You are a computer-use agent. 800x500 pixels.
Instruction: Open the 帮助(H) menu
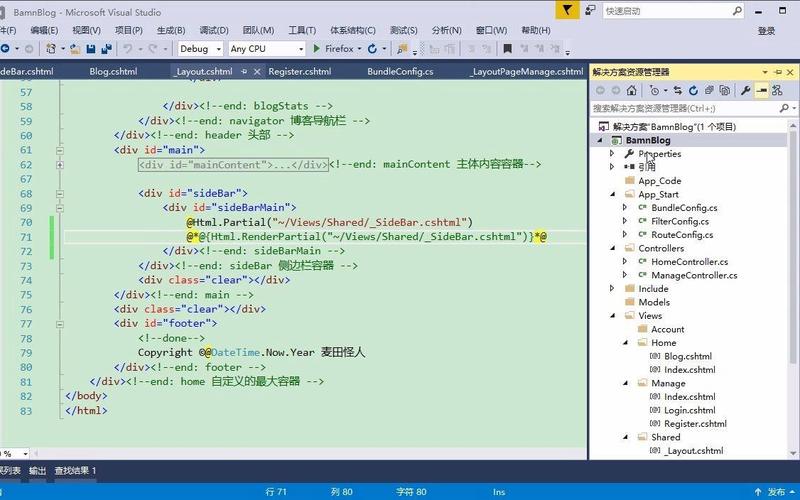tap(536, 31)
